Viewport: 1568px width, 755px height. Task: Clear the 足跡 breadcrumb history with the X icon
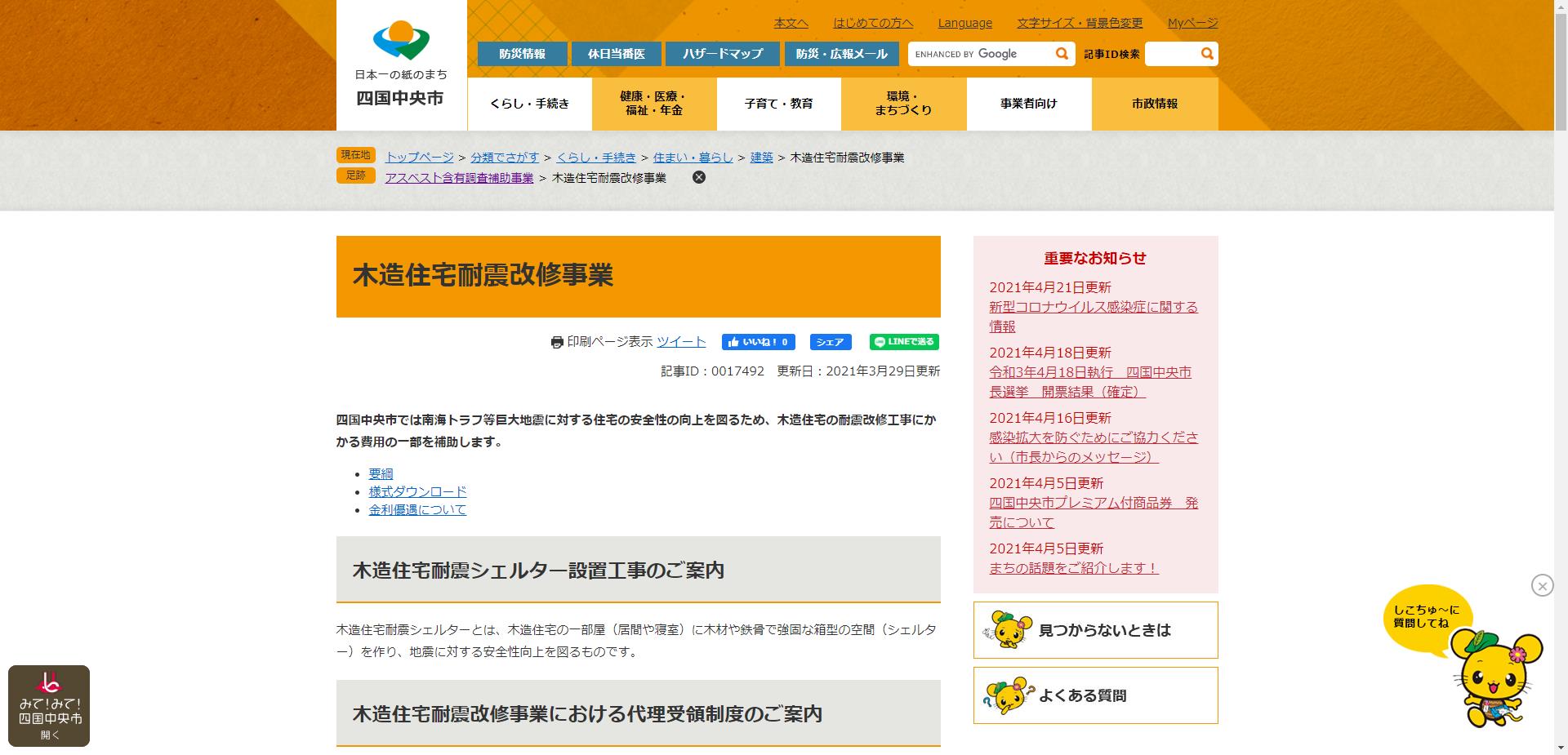[700, 177]
